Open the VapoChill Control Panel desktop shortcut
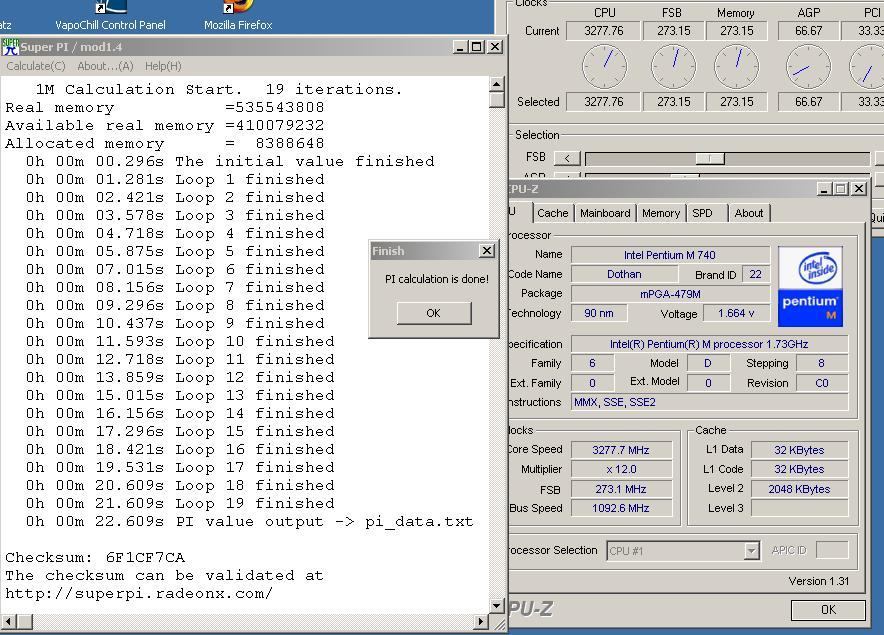Viewport: 884px width, 635px height. [110, 16]
